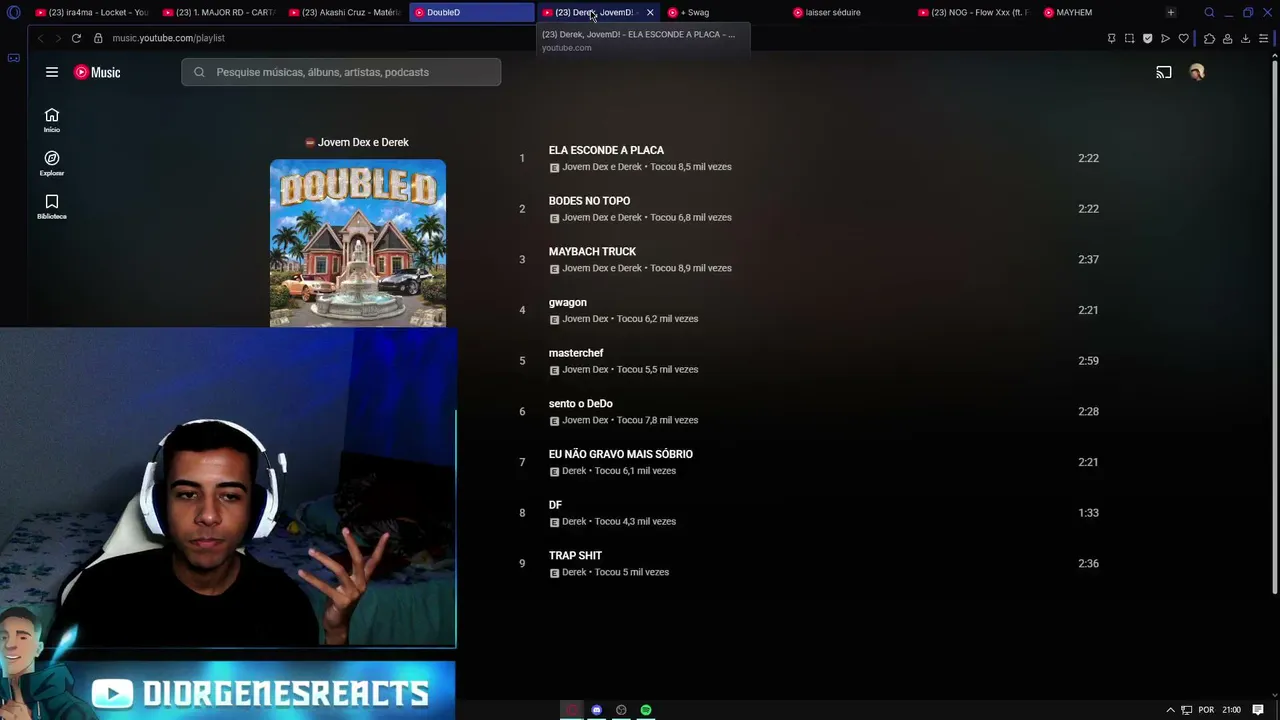Go to Início in the sidebar
The width and height of the screenshot is (1280, 720).
(52, 120)
